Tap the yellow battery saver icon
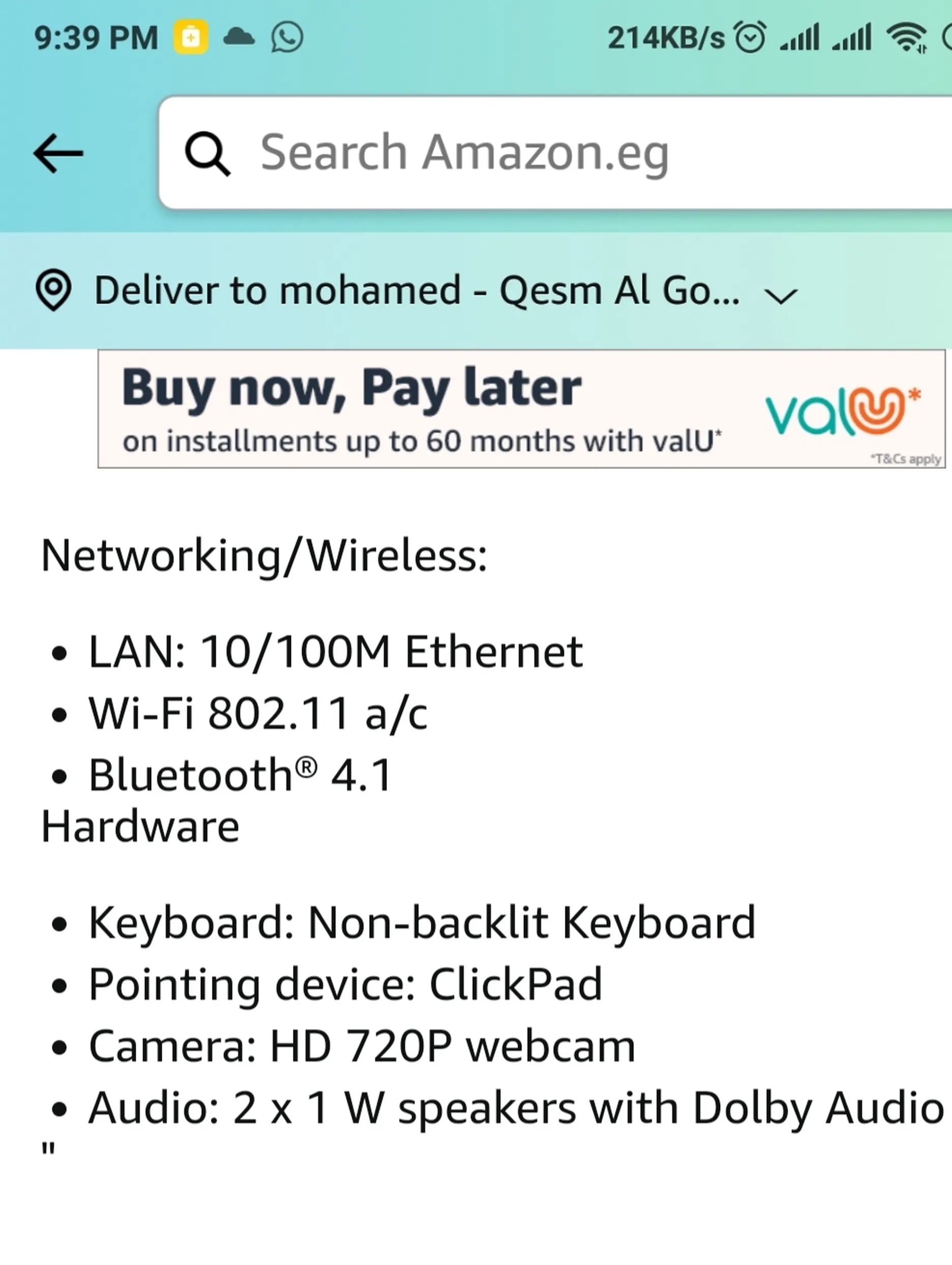The image size is (952, 1265). click(191, 38)
